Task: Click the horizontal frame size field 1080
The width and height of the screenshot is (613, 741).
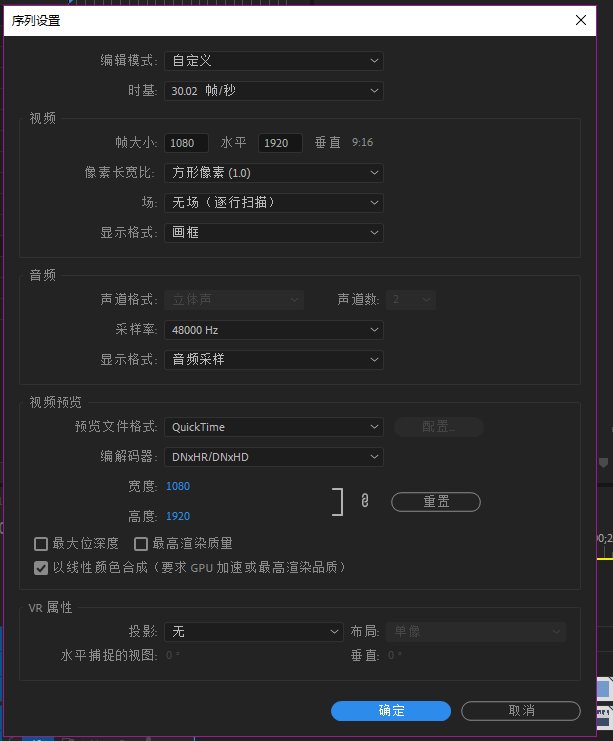Action: coord(186,143)
